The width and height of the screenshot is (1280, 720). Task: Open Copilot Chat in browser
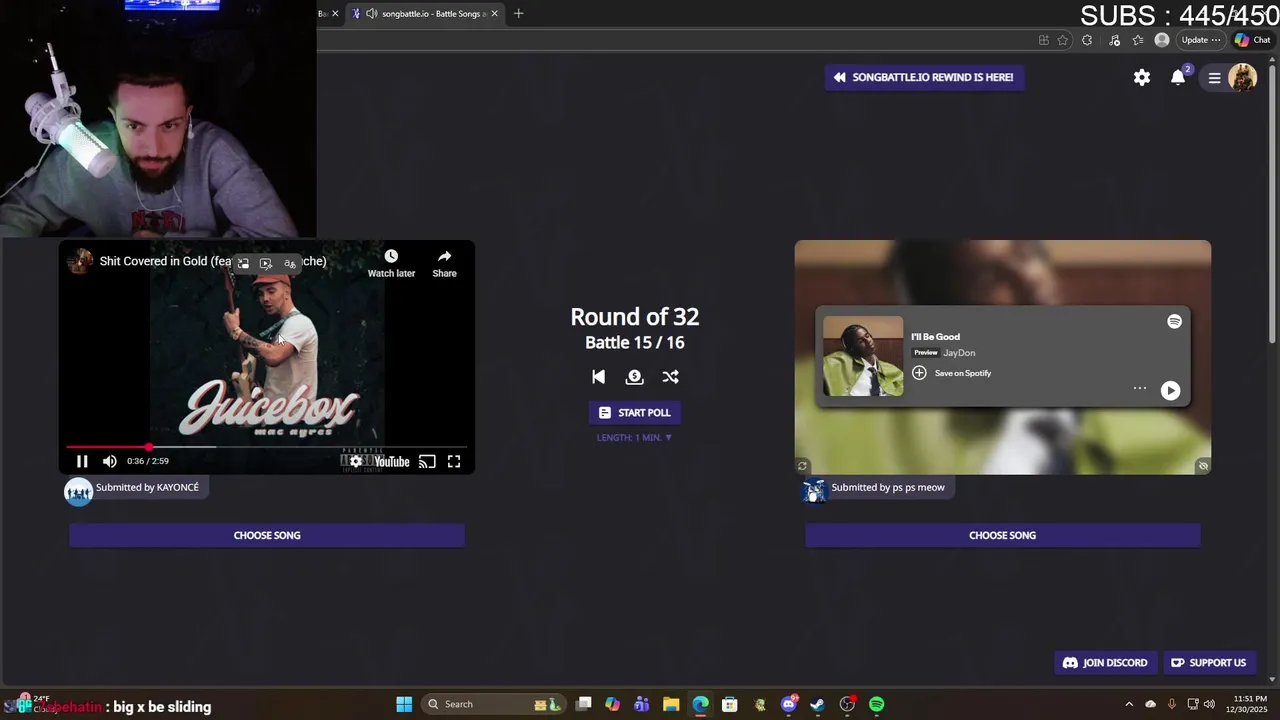point(1252,40)
